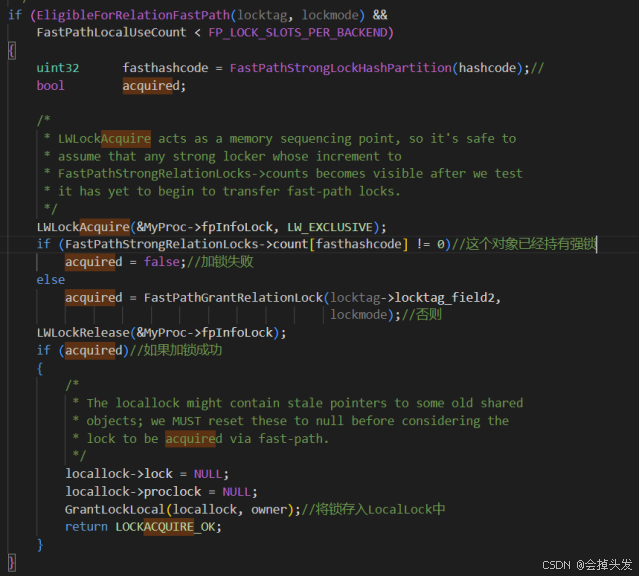This screenshot has width=639, height=577.
Task: Click locallock->proclock assignment target
Action: pos(133,491)
